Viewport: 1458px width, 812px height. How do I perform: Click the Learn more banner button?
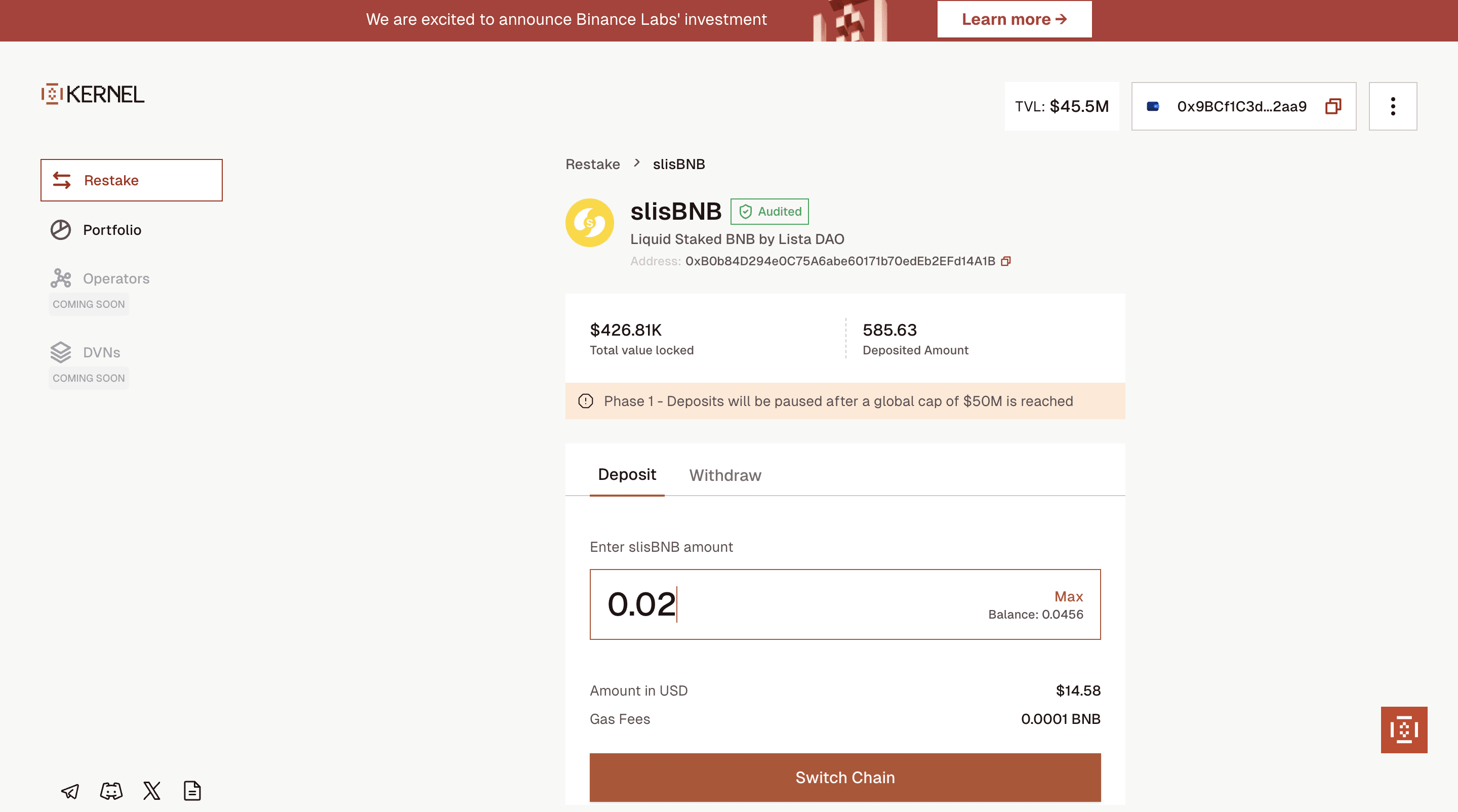(1014, 19)
